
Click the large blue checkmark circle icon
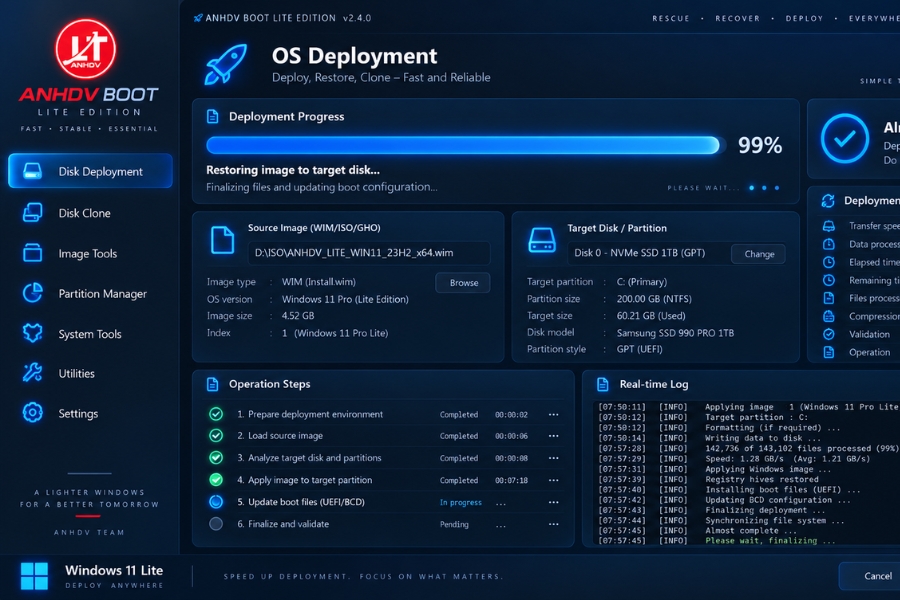(844, 138)
